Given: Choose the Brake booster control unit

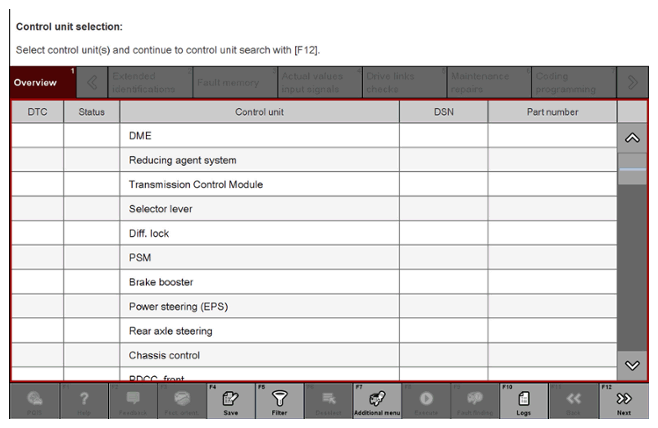Looking at the screenshot, I should coord(260,282).
